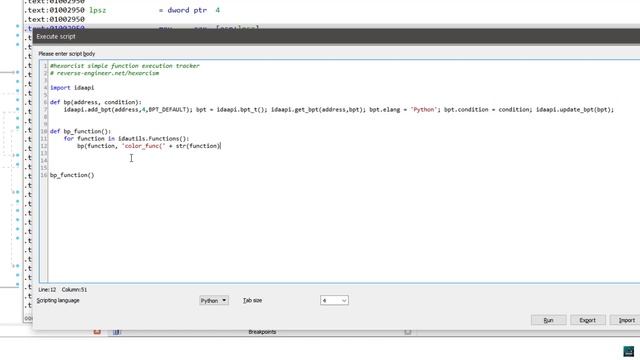Click the 'Python' string literal in line 7
Screen dimensions: 640x360
click(423, 110)
